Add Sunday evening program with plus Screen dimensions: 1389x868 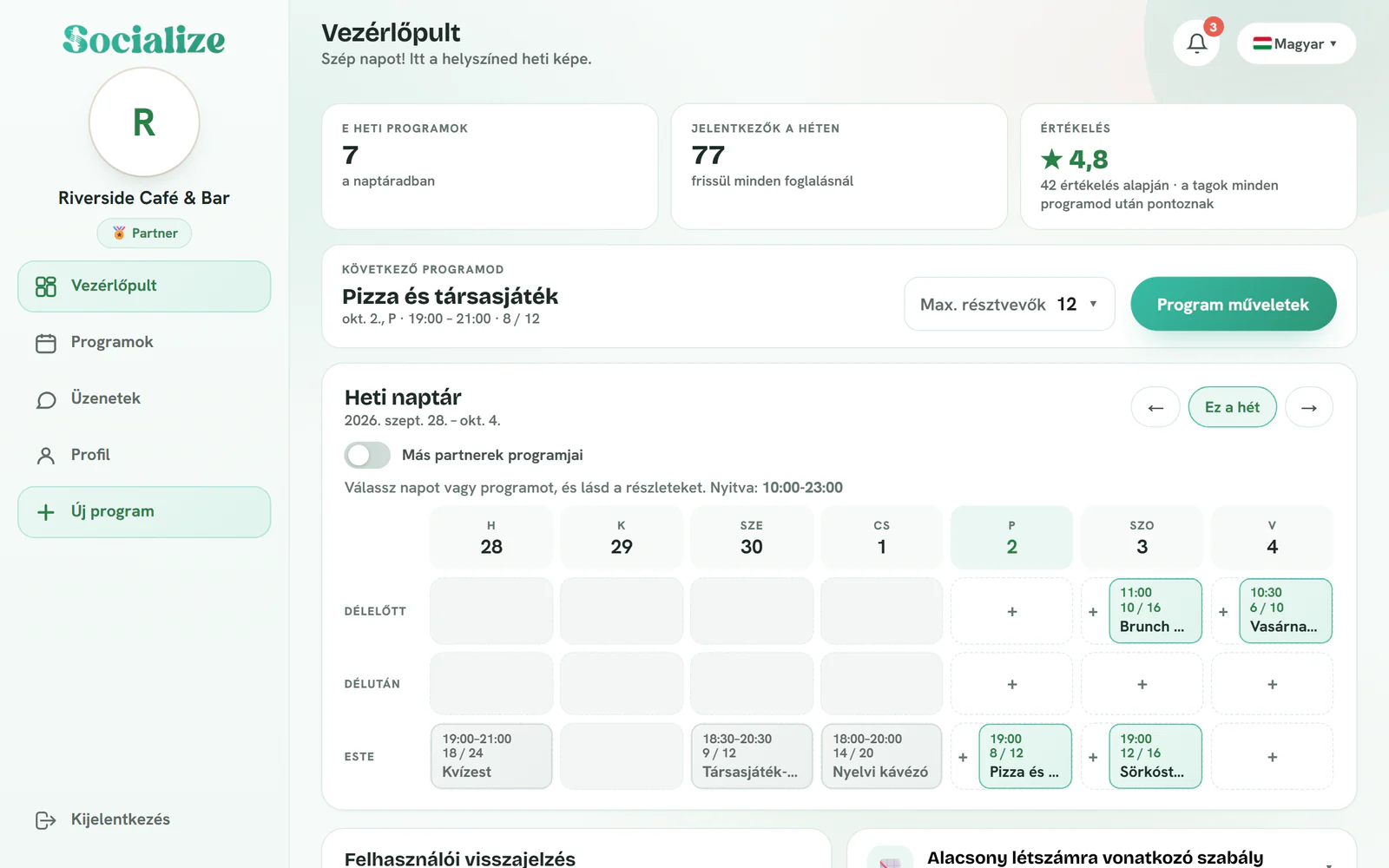pos(1273,757)
